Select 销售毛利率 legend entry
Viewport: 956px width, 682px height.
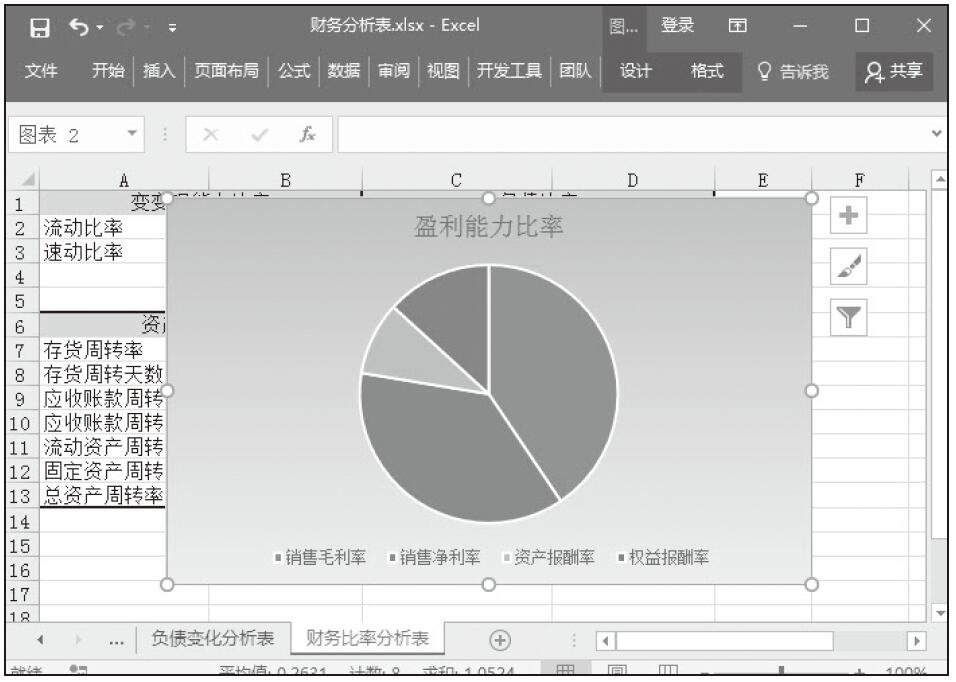[320, 558]
